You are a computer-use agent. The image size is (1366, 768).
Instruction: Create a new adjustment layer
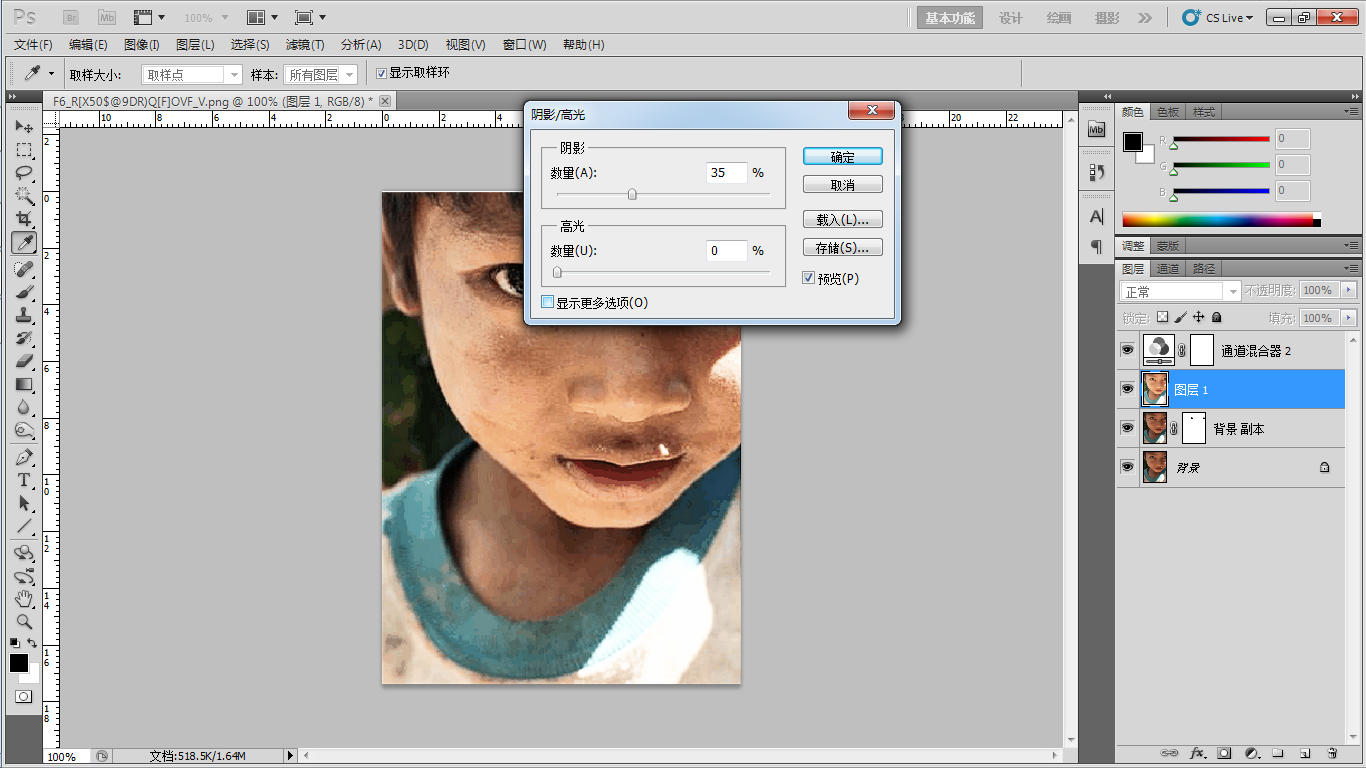(1251, 753)
